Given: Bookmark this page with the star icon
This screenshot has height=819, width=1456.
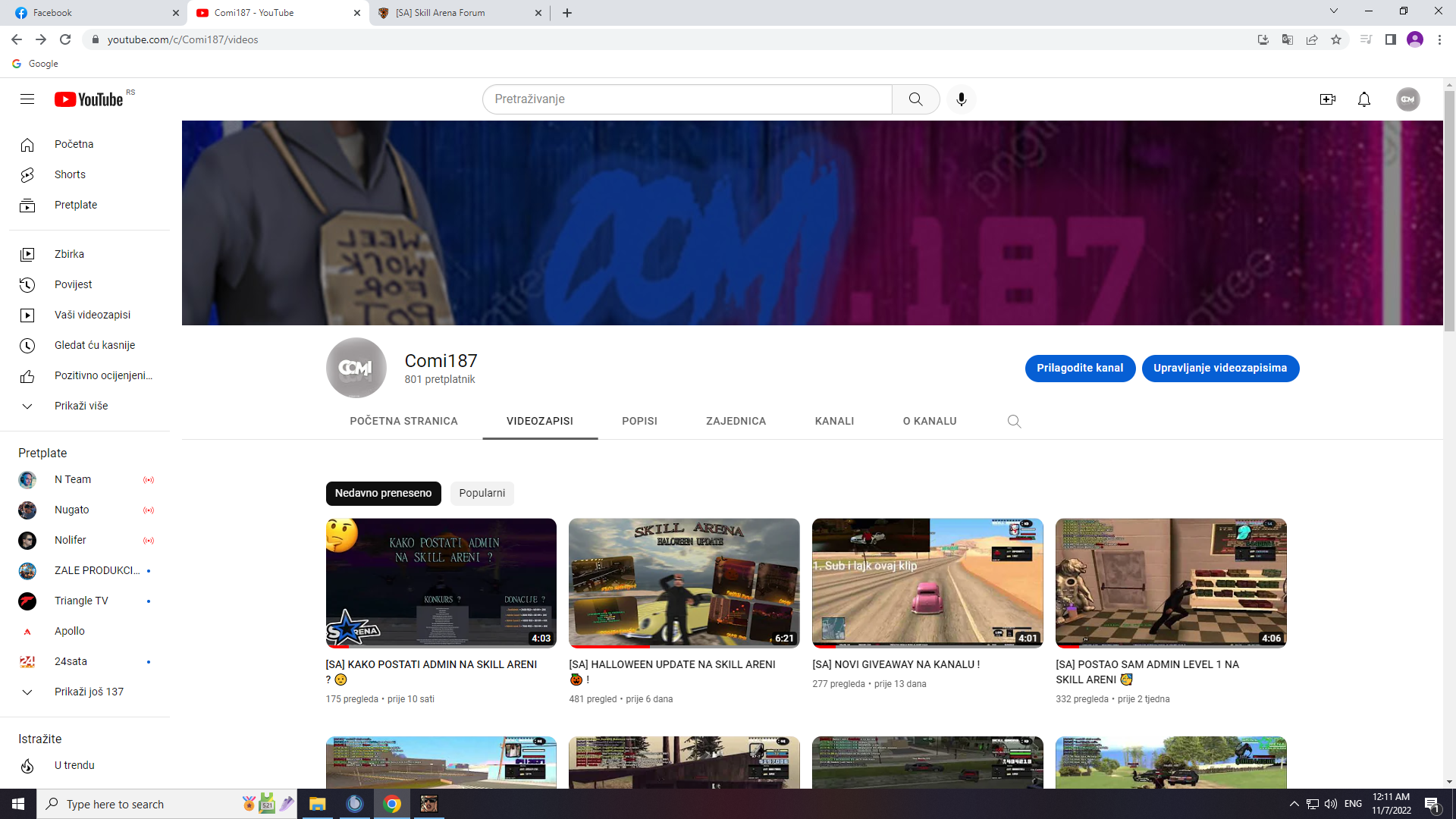Looking at the screenshot, I should [1336, 39].
